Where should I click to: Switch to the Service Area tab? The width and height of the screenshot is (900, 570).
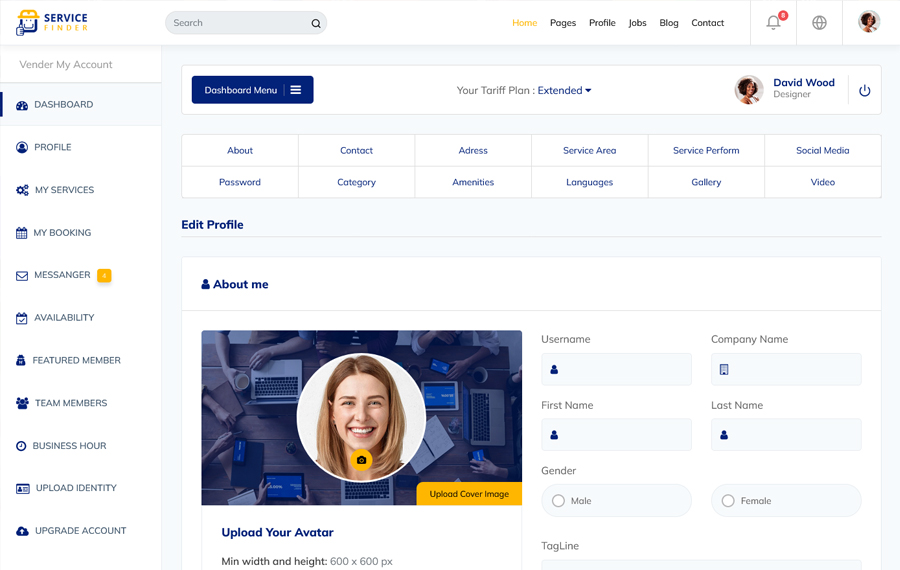click(589, 150)
